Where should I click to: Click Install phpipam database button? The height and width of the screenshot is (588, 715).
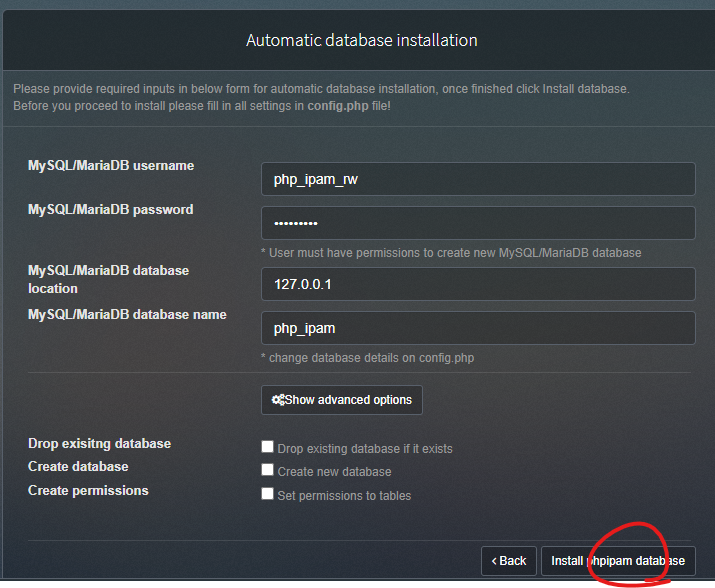click(x=618, y=561)
